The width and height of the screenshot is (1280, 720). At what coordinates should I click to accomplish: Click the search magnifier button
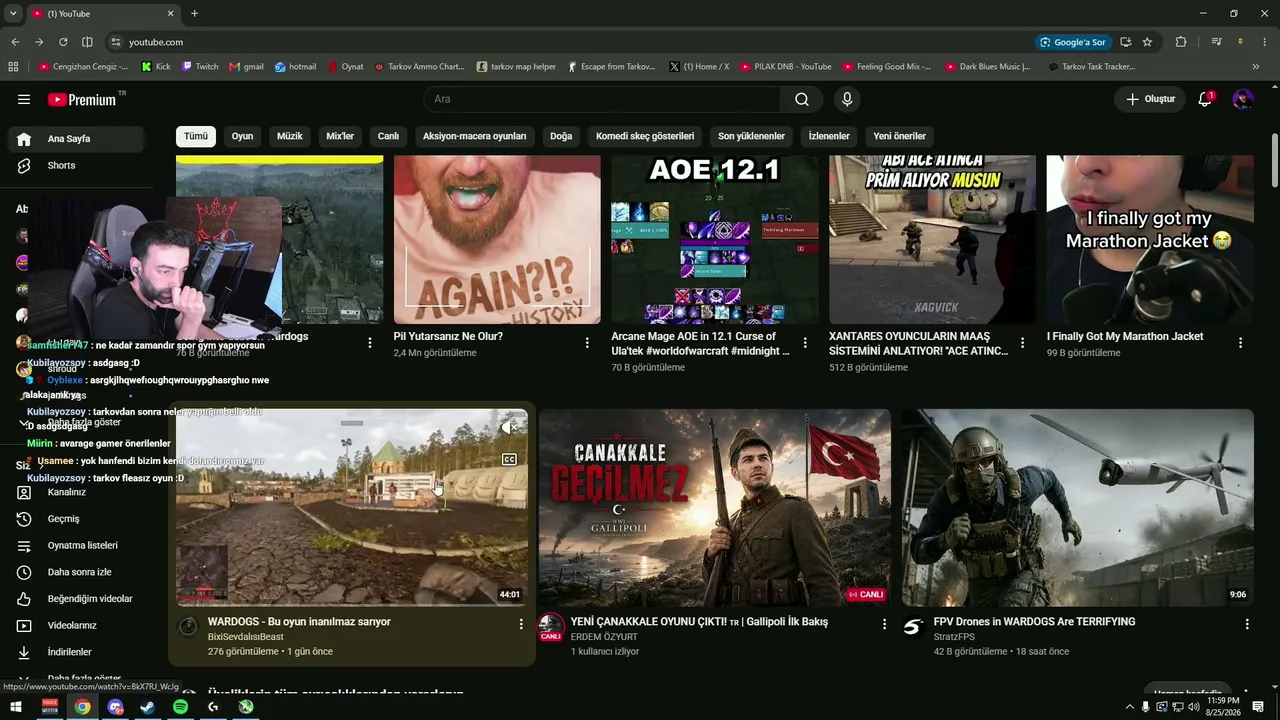tap(802, 99)
